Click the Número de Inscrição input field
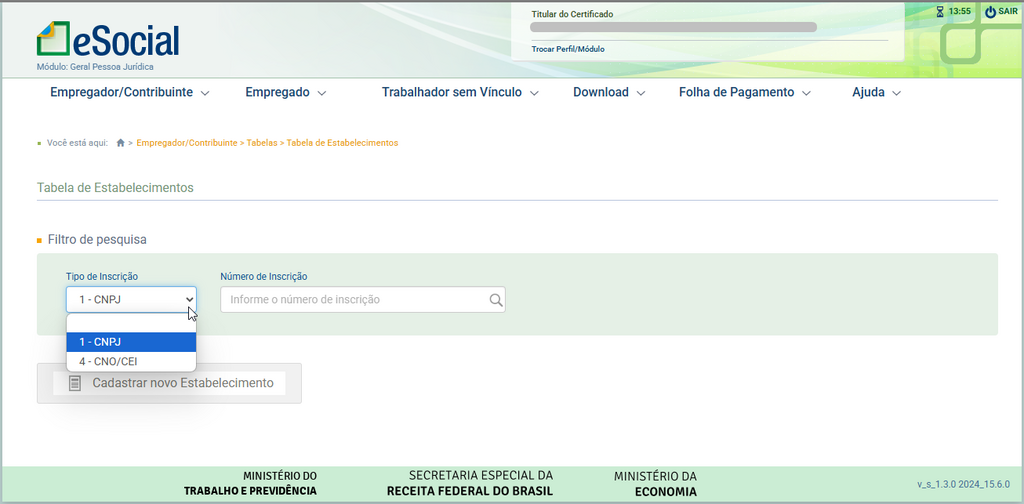 [x=353, y=300]
